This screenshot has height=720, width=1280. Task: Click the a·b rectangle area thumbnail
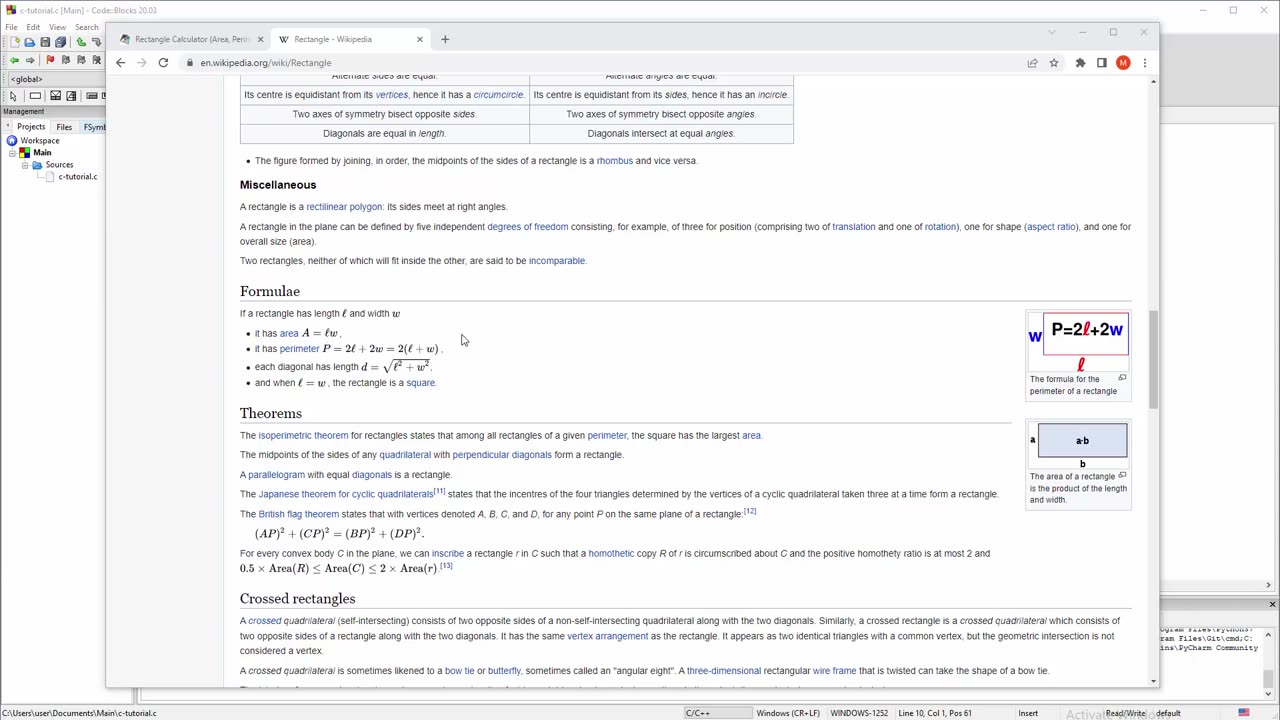point(1078,445)
